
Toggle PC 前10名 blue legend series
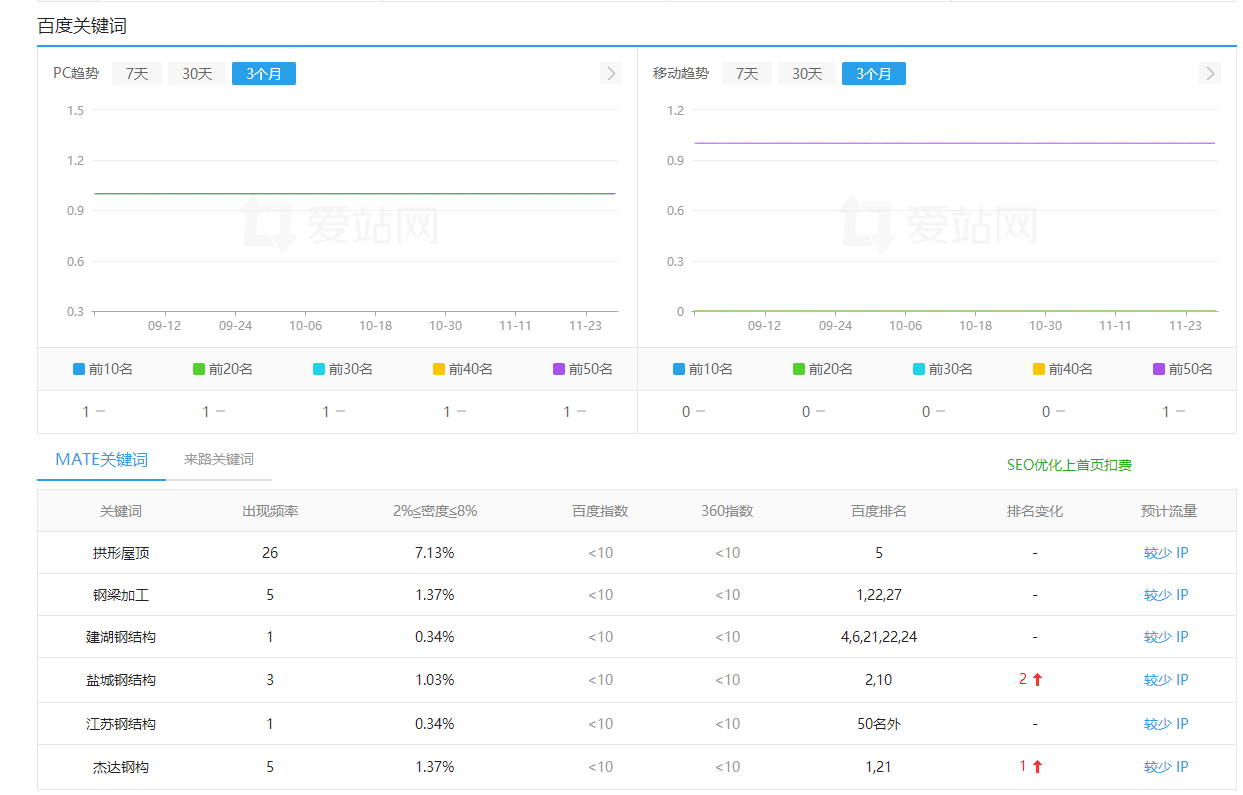pyautogui.click(x=102, y=369)
